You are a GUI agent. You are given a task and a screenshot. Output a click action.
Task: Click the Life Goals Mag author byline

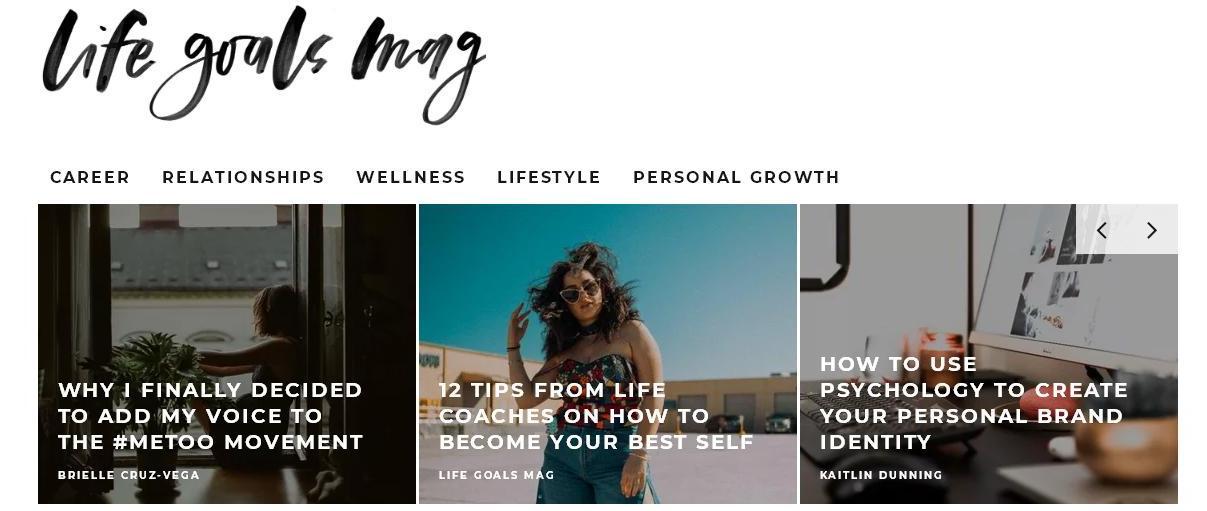click(497, 475)
